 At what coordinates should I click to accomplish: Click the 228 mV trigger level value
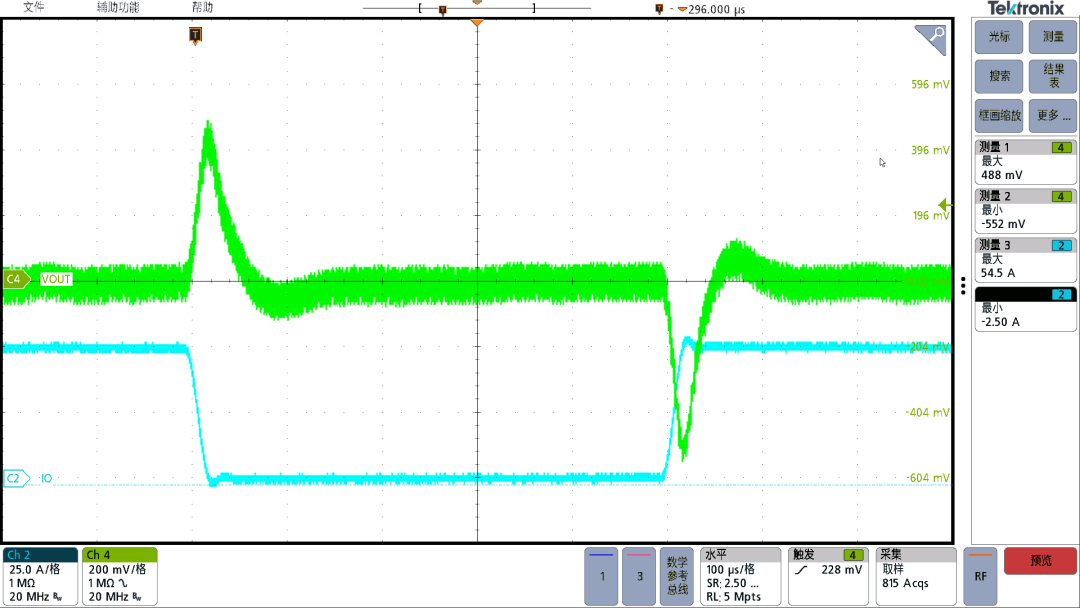[842, 570]
